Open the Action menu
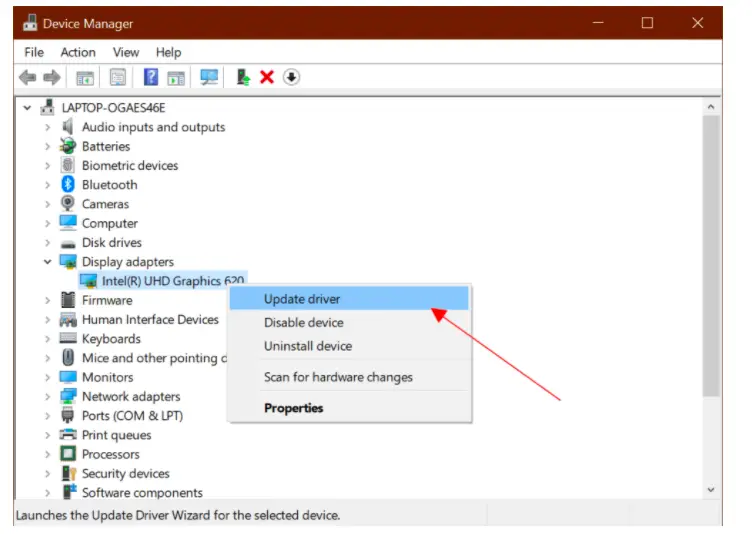 (x=78, y=52)
